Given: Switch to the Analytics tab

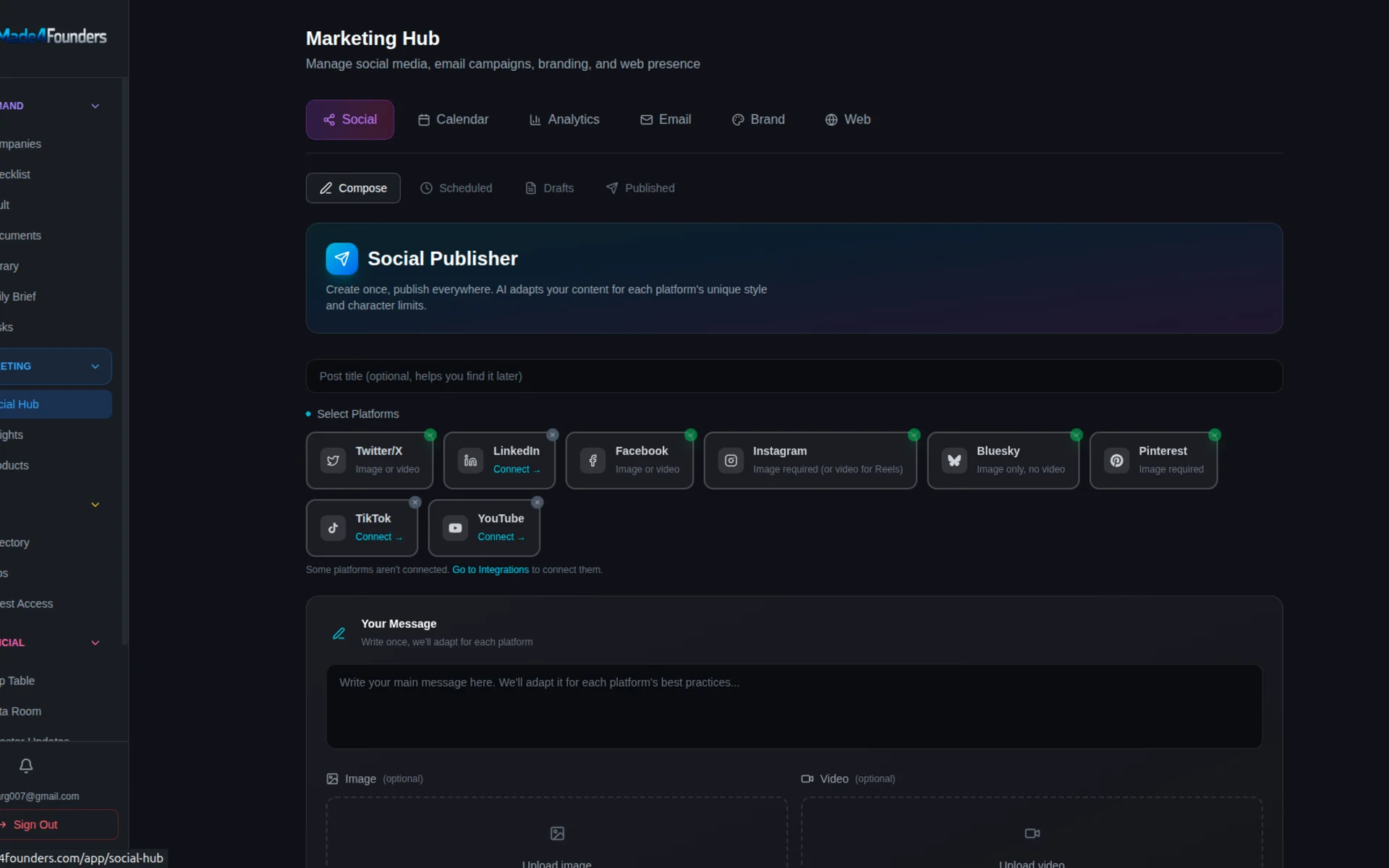Looking at the screenshot, I should point(564,119).
